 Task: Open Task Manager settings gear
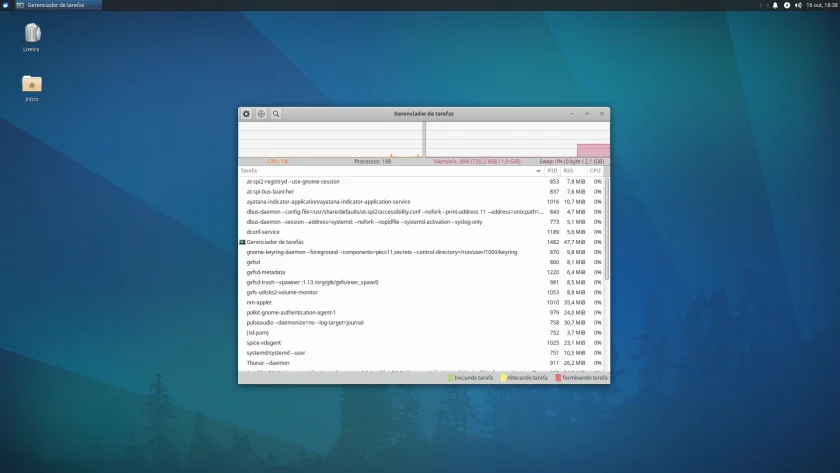coord(246,114)
